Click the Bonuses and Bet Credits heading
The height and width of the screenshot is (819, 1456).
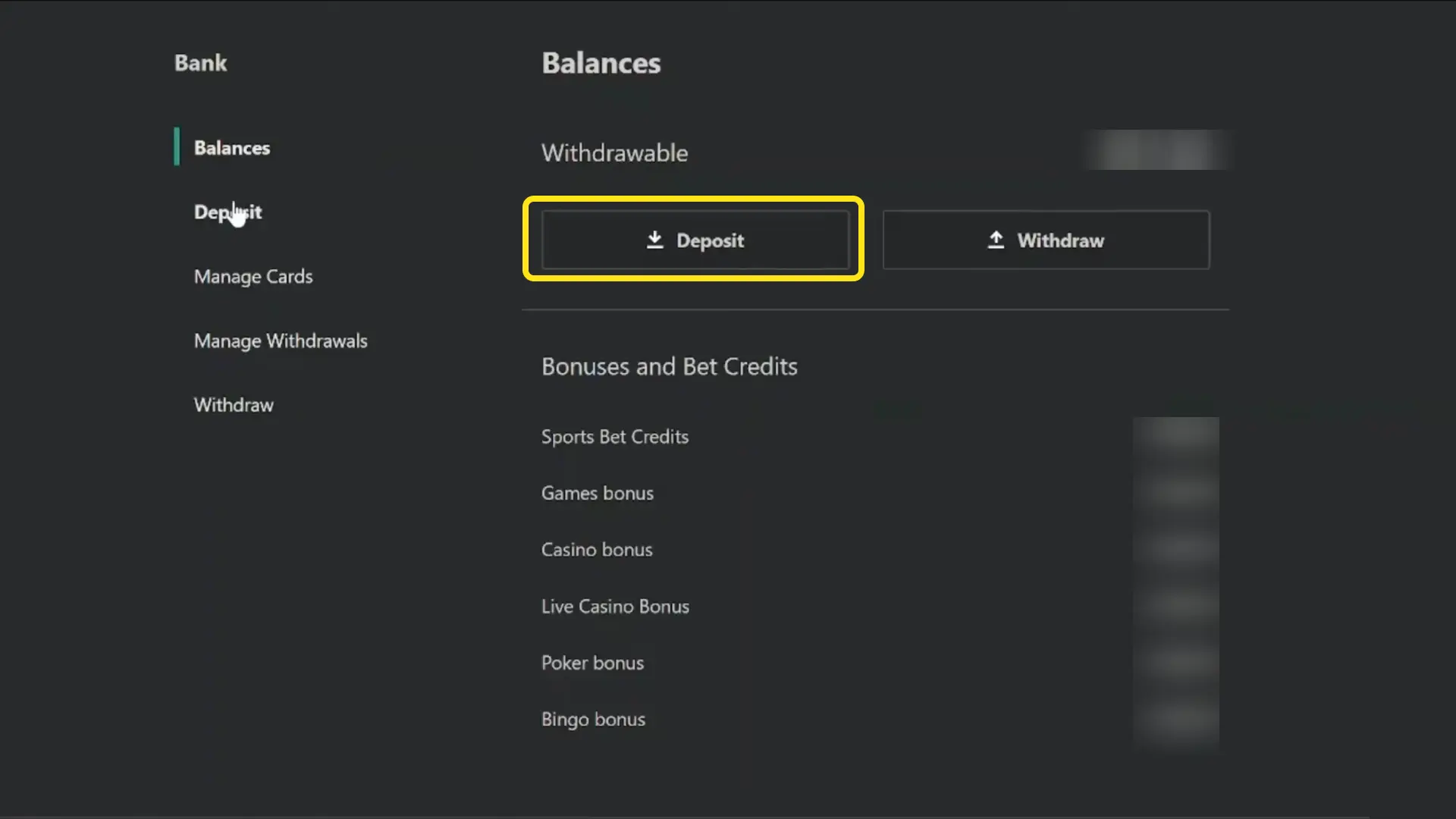point(670,367)
